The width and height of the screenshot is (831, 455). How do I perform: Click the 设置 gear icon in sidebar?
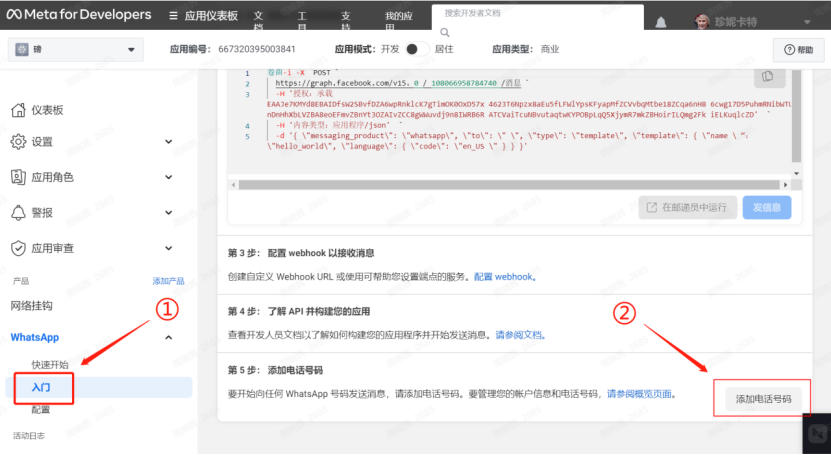tap(18, 142)
